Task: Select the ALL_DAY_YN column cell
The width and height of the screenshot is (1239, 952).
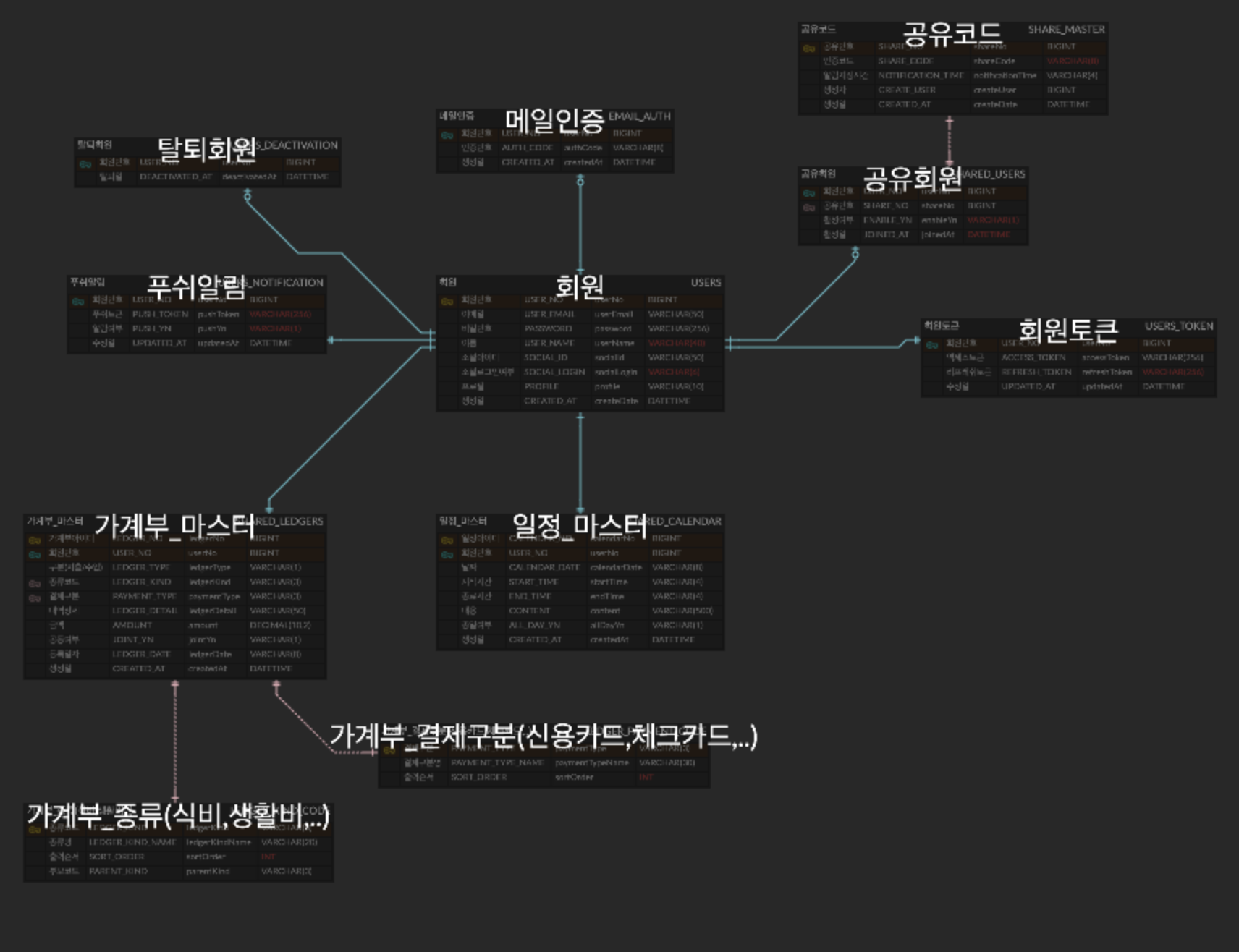Action: pyautogui.click(x=534, y=625)
